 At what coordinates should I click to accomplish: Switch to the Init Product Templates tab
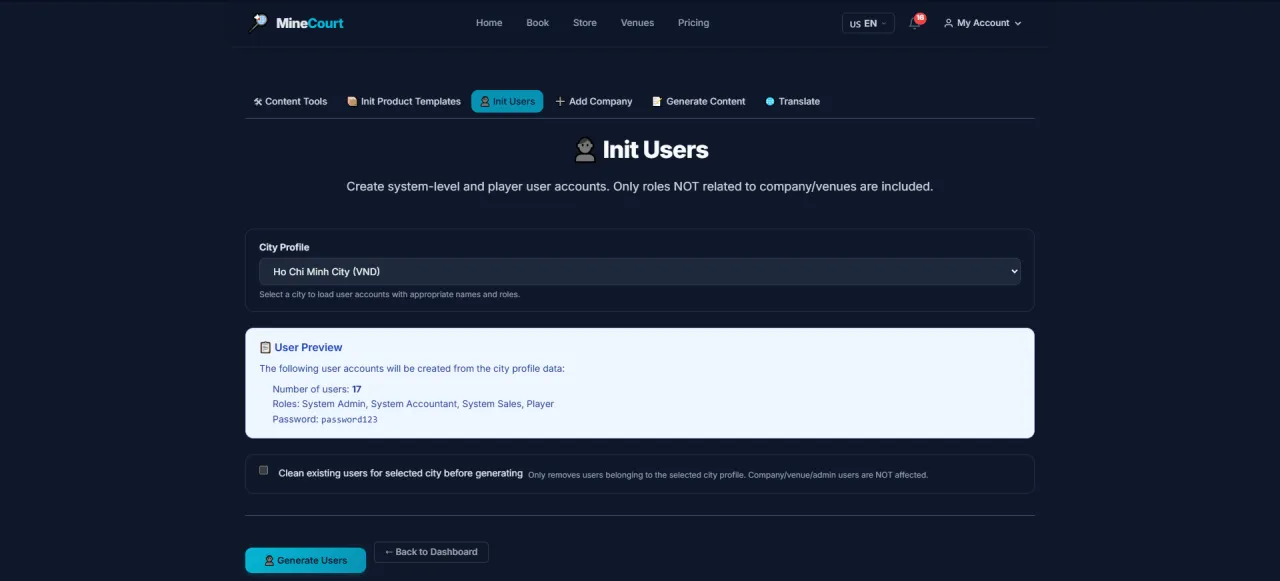[x=404, y=101]
